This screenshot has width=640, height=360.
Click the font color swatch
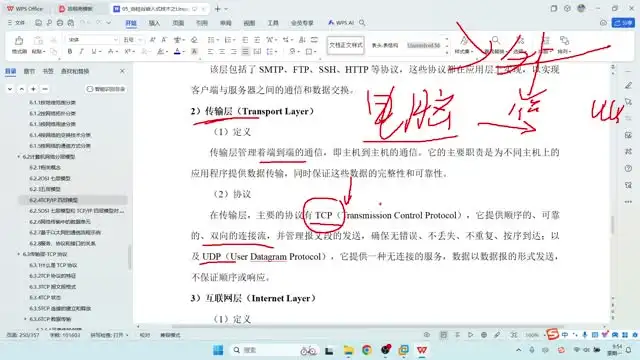pos(177,51)
